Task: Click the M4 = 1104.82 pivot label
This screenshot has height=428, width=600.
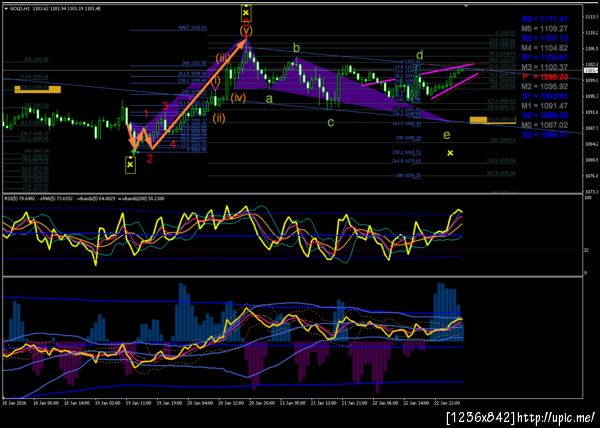Action: click(x=545, y=48)
